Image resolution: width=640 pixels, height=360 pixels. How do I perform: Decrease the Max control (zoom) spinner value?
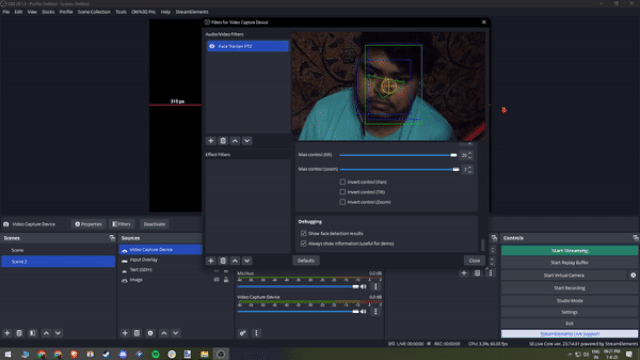[x=470, y=171]
